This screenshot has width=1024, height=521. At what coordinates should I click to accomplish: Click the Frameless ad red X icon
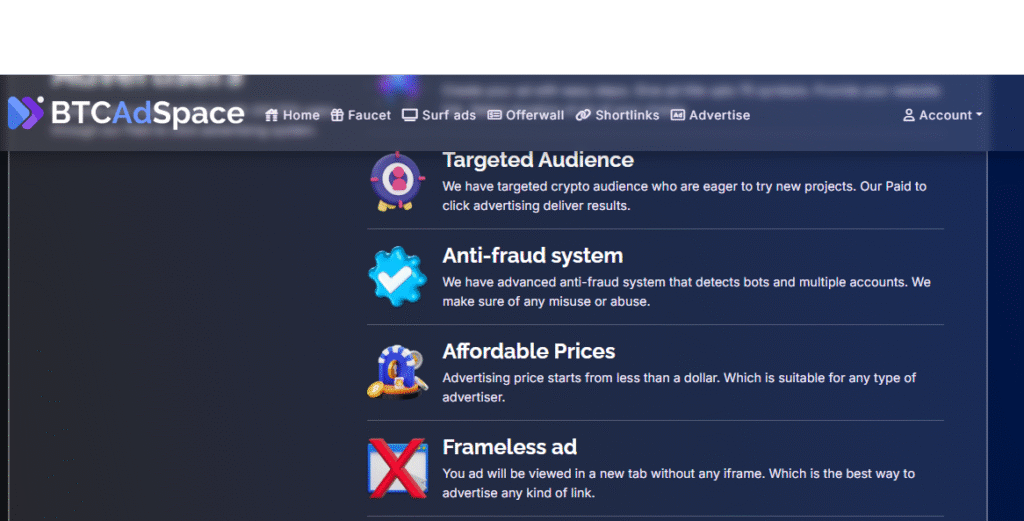398,467
